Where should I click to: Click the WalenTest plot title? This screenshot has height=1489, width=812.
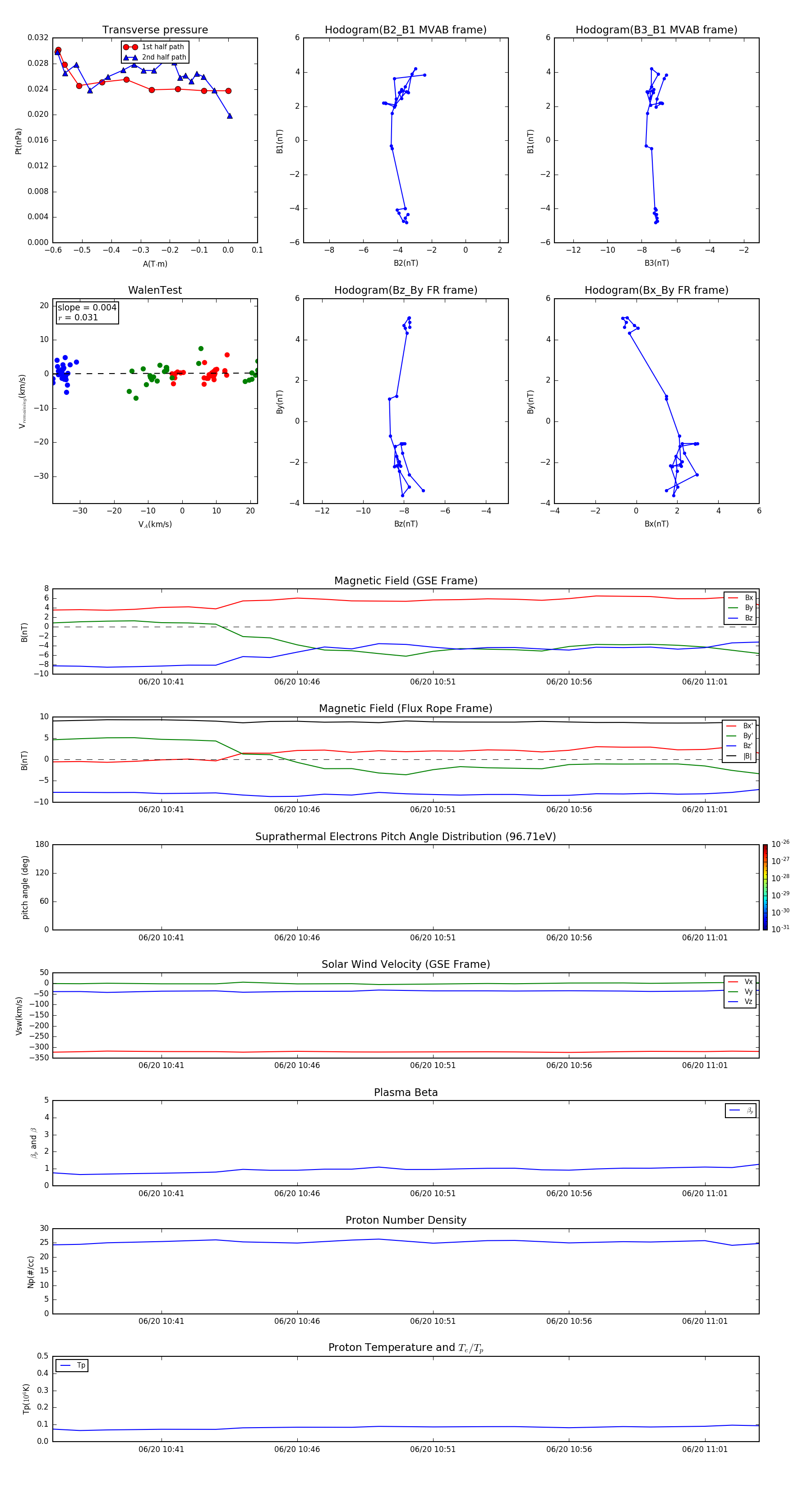pyautogui.click(x=155, y=290)
